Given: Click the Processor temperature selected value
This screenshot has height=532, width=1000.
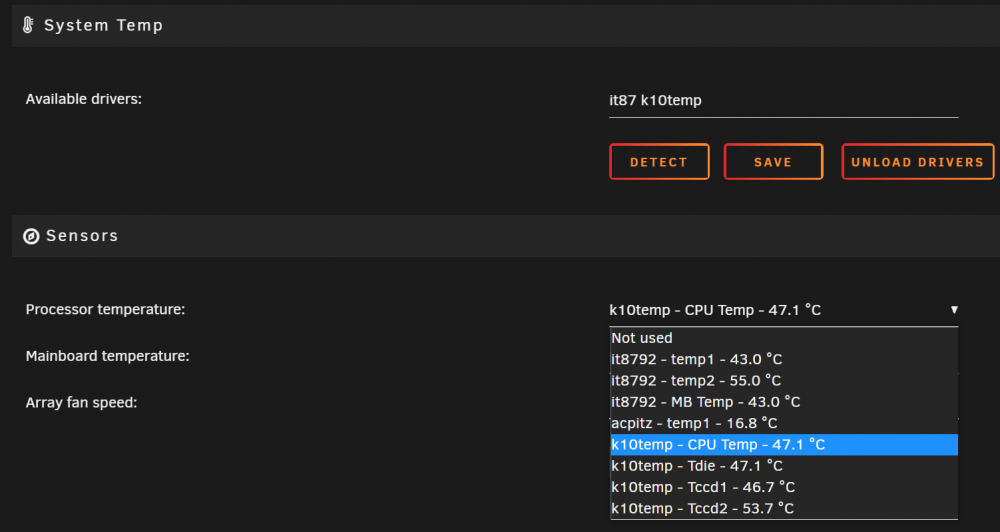Looking at the screenshot, I should (x=715, y=310).
